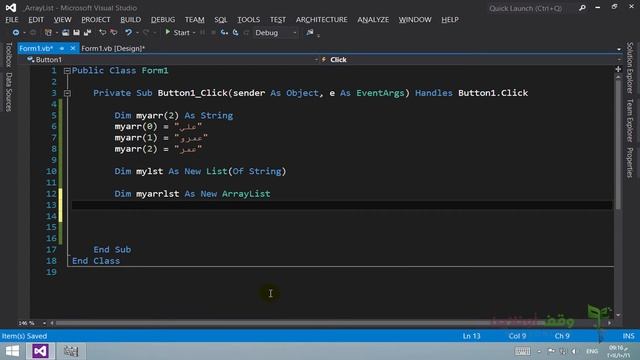Collapse the Button1_Click sub region
This screenshot has width=640, height=360.
click(x=67, y=93)
